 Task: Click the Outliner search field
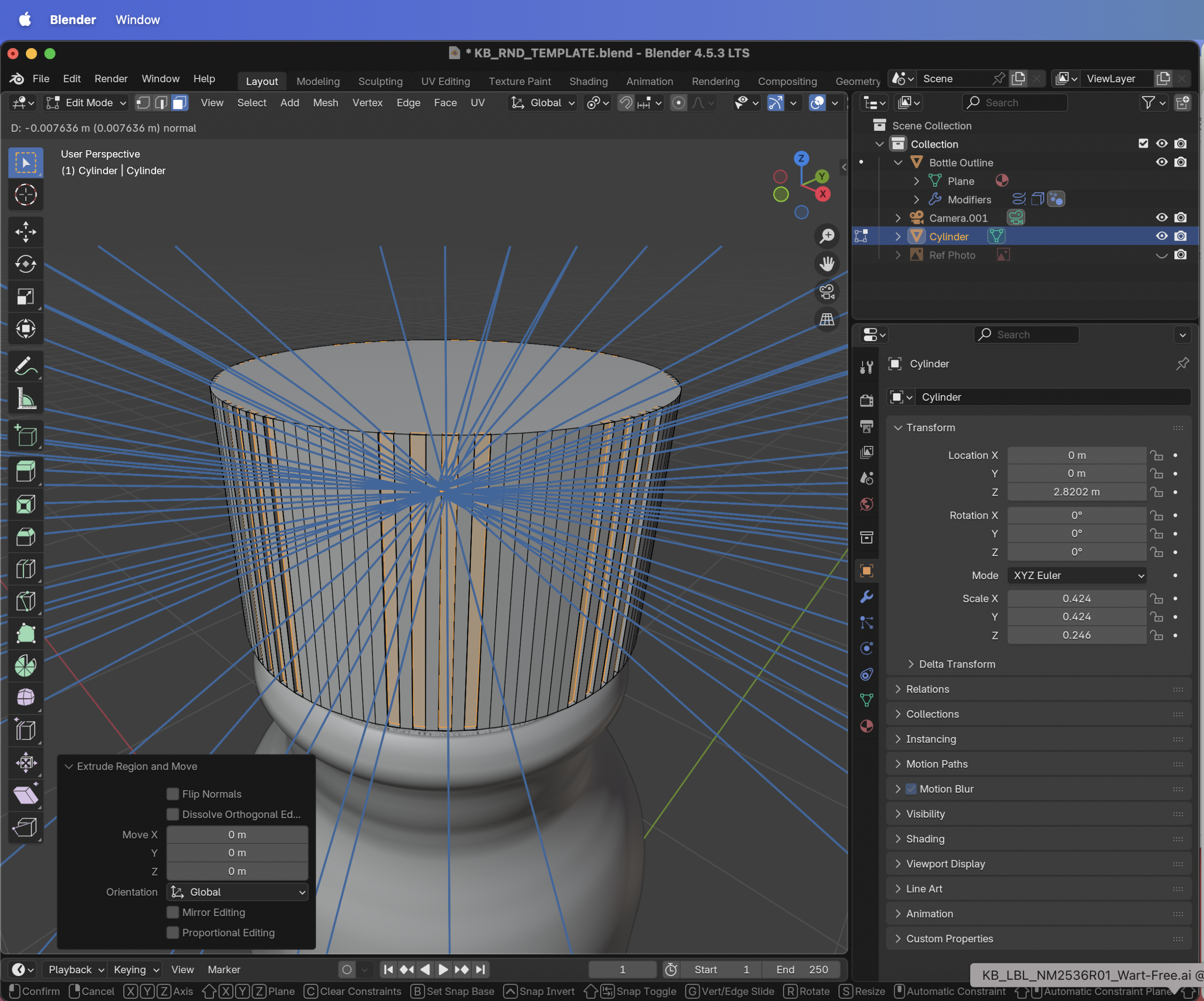tap(1015, 103)
